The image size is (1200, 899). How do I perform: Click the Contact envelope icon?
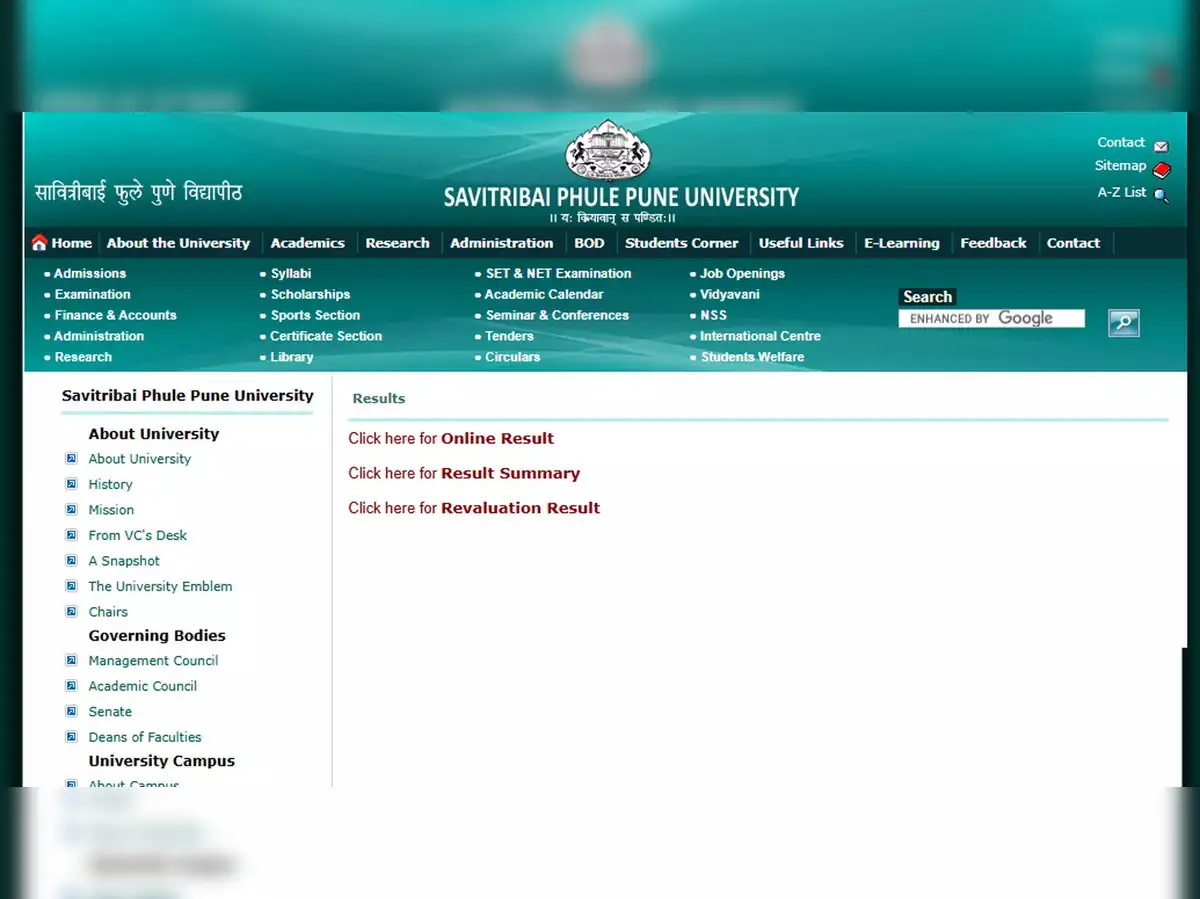coord(1161,145)
